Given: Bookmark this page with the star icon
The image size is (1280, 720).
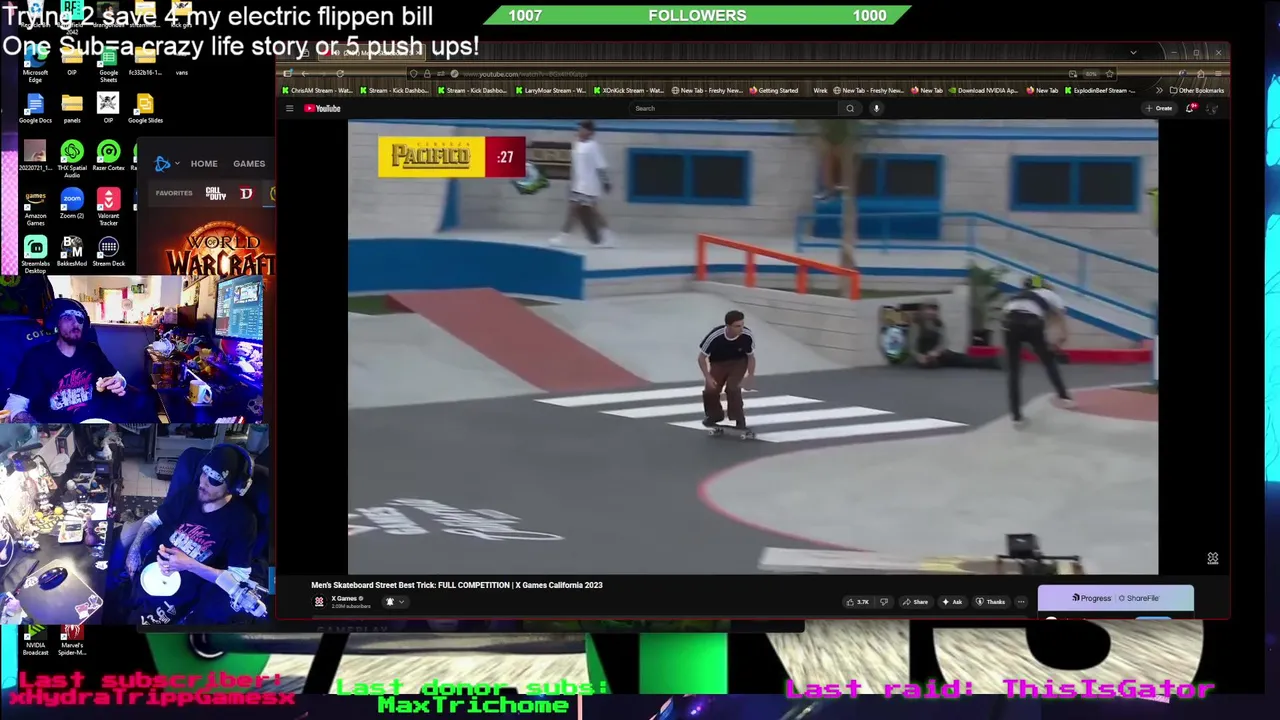Looking at the screenshot, I should coord(1109,74).
